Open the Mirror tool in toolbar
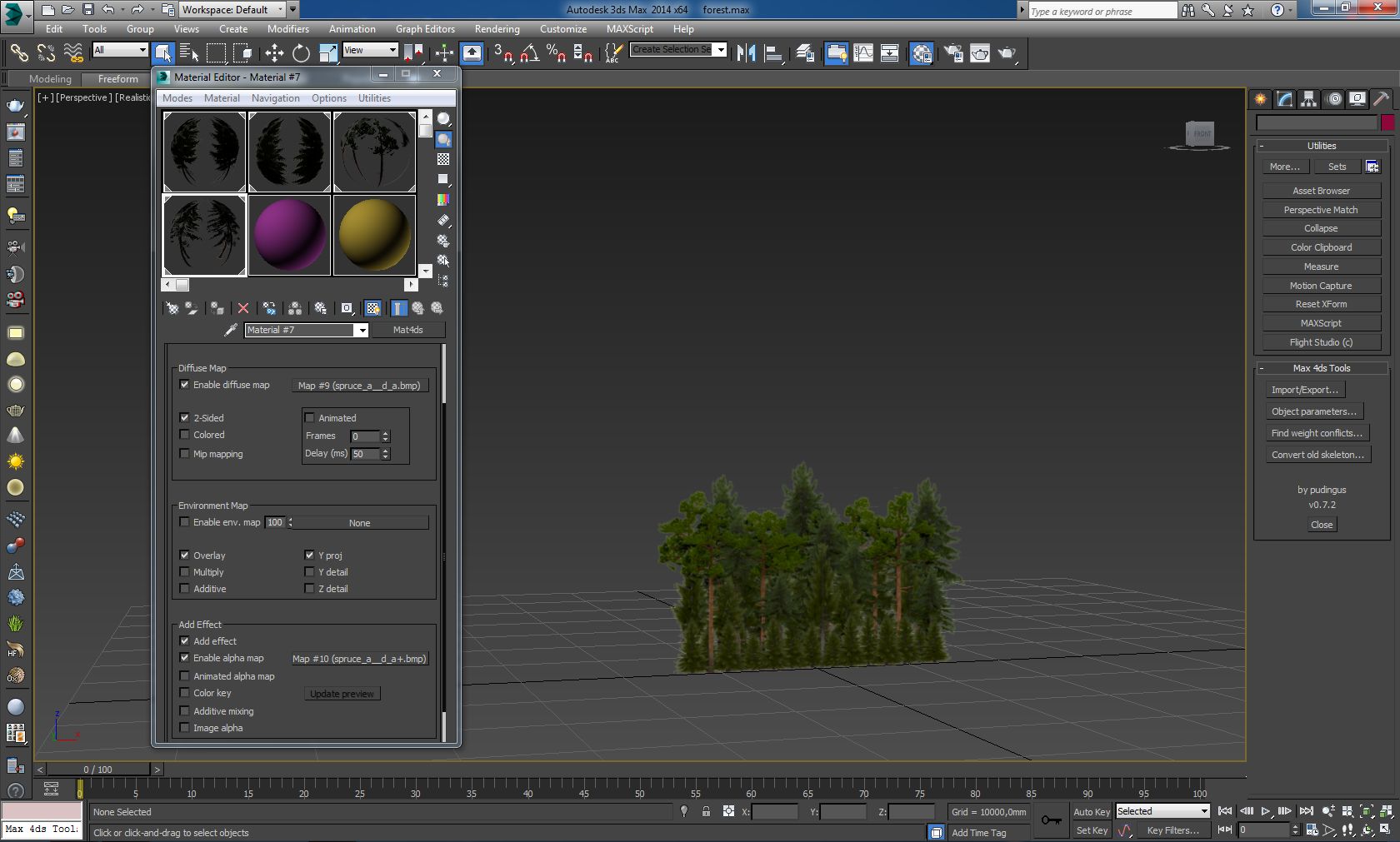 746,53
